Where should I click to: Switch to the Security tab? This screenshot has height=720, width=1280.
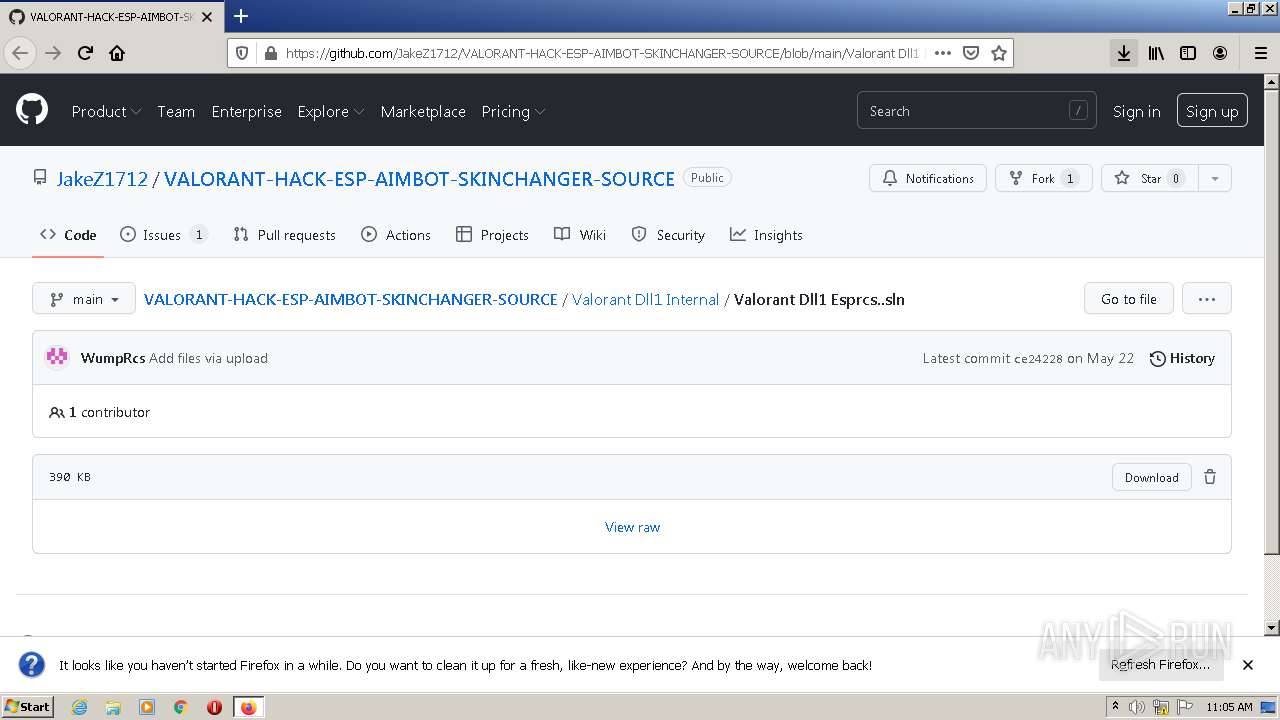(668, 235)
